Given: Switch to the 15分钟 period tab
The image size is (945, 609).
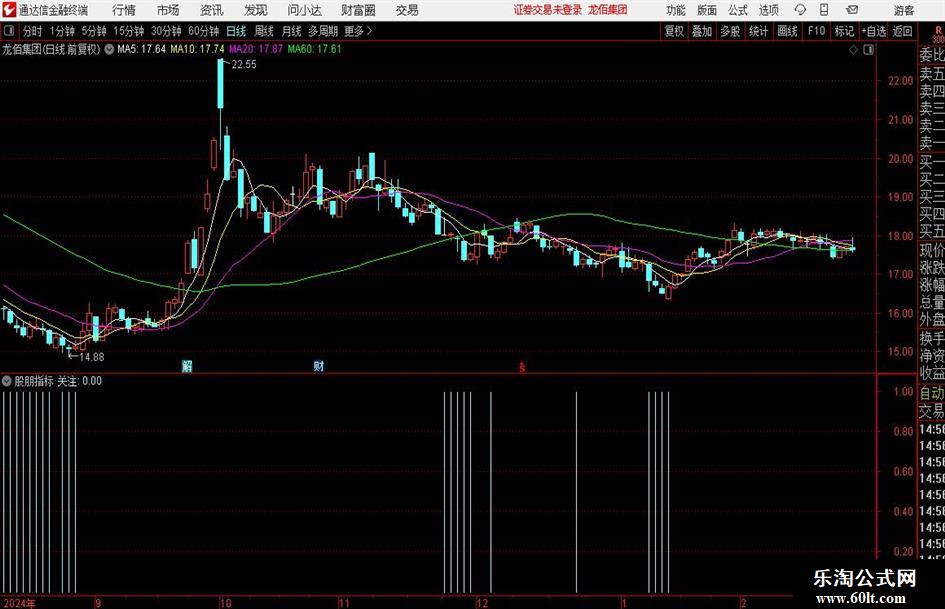Looking at the screenshot, I should [x=129, y=31].
